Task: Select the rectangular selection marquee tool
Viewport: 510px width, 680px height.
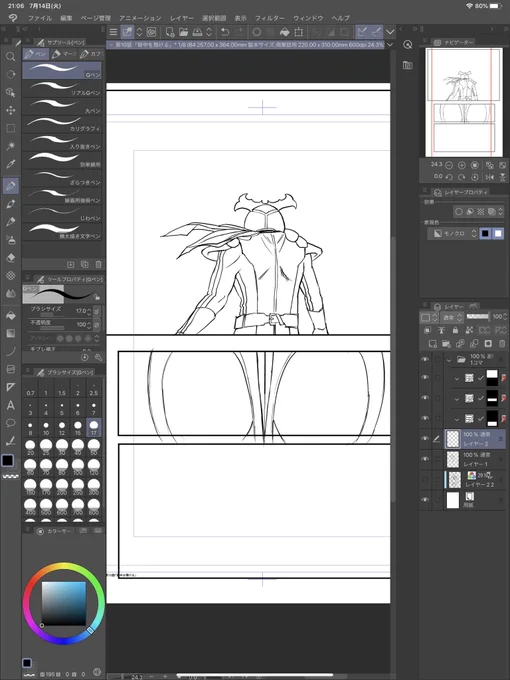Action: 10,128
